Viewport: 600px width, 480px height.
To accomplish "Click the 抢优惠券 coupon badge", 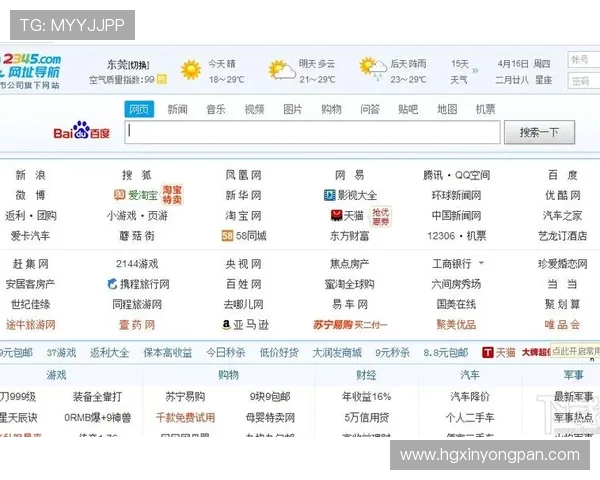I will tap(381, 217).
